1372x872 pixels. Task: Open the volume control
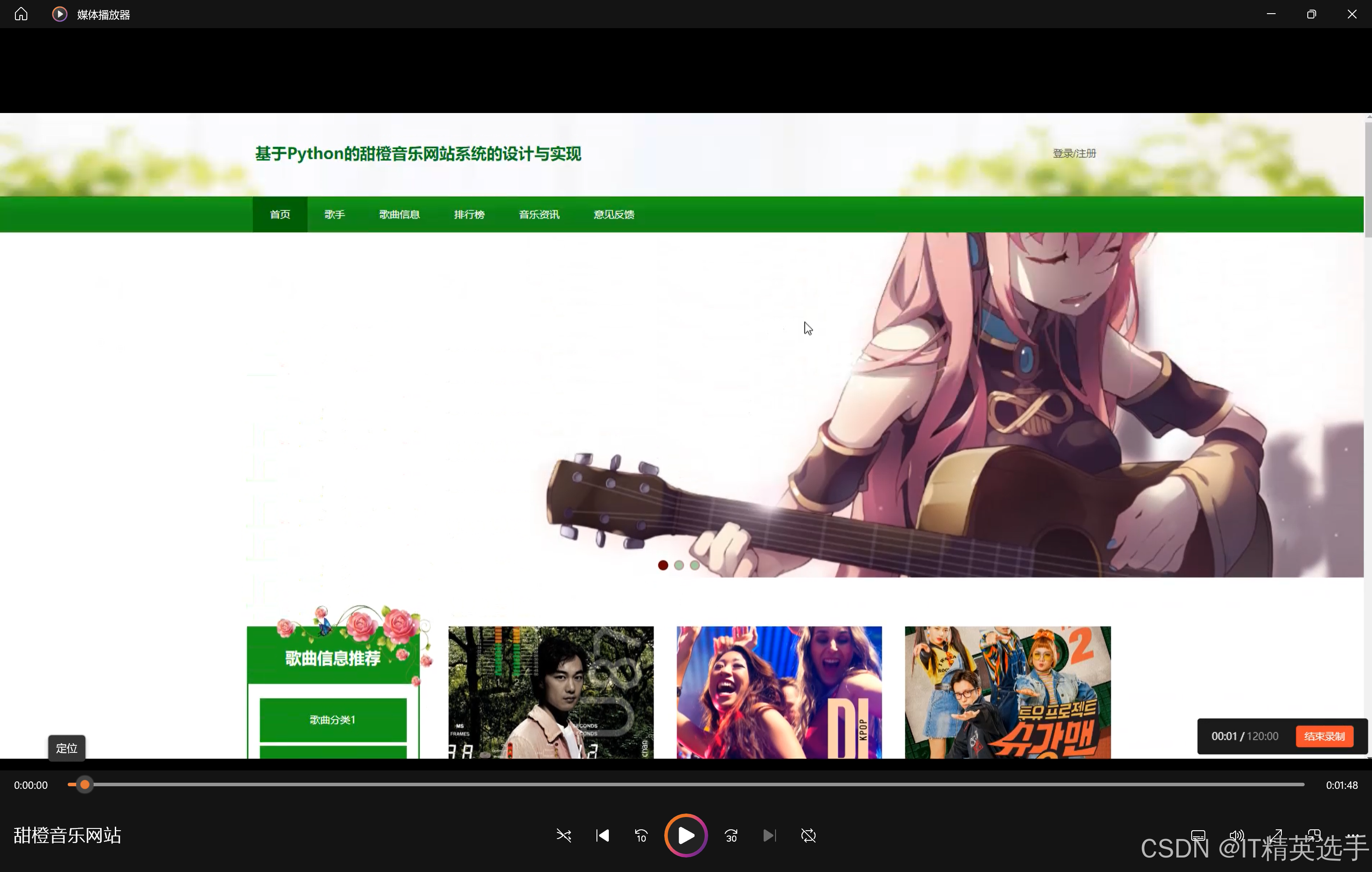click(1237, 836)
